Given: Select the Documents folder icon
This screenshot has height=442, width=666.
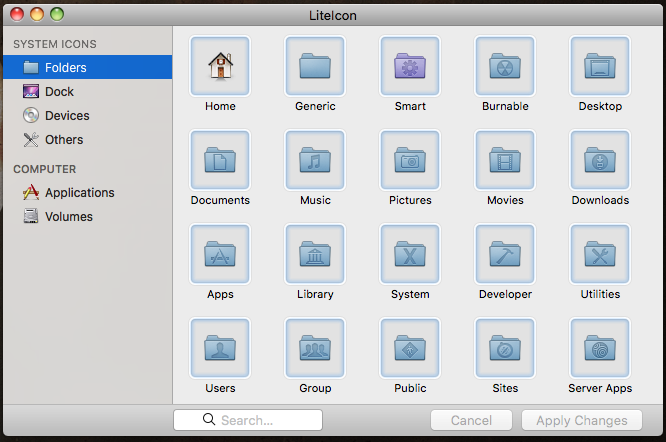Looking at the screenshot, I should 220,160.
